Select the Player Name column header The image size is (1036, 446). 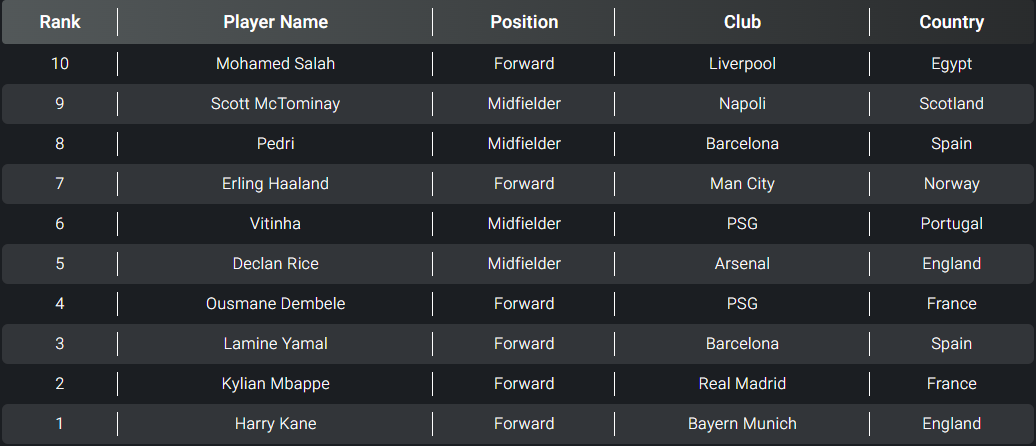click(x=275, y=22)
